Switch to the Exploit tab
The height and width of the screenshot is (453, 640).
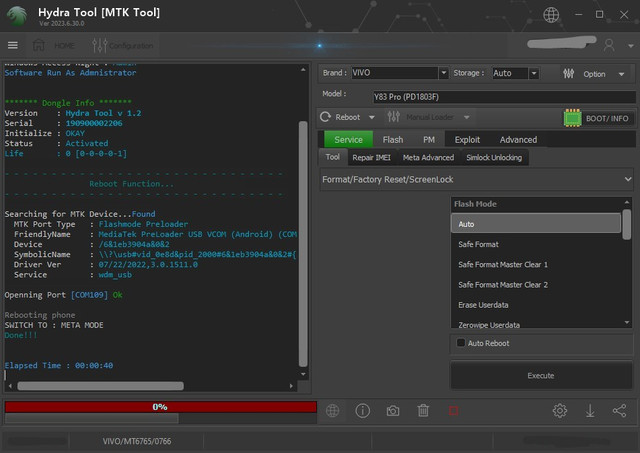tap(467, 140)
